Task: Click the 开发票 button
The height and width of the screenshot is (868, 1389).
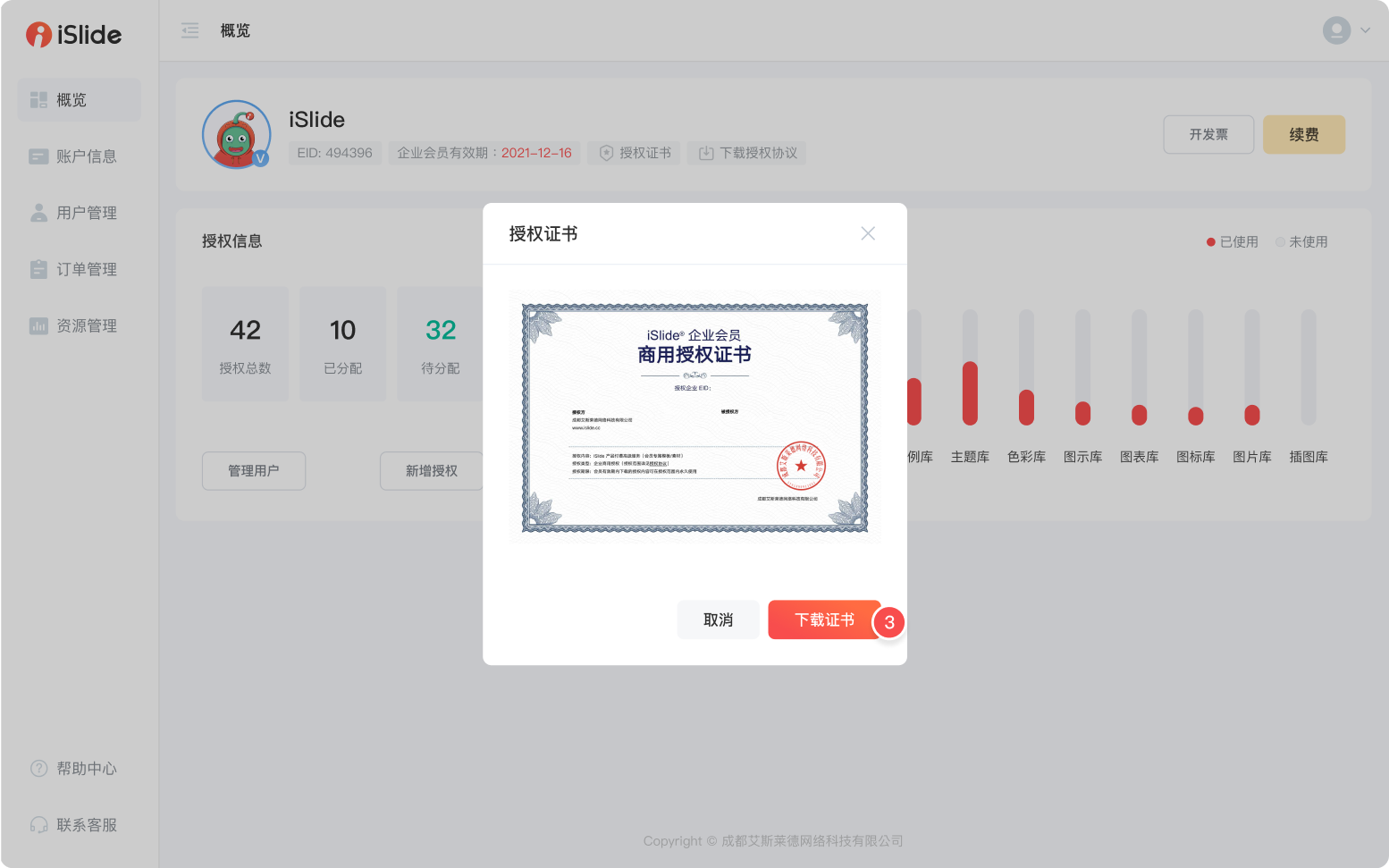Action: tap(1208, 135)
